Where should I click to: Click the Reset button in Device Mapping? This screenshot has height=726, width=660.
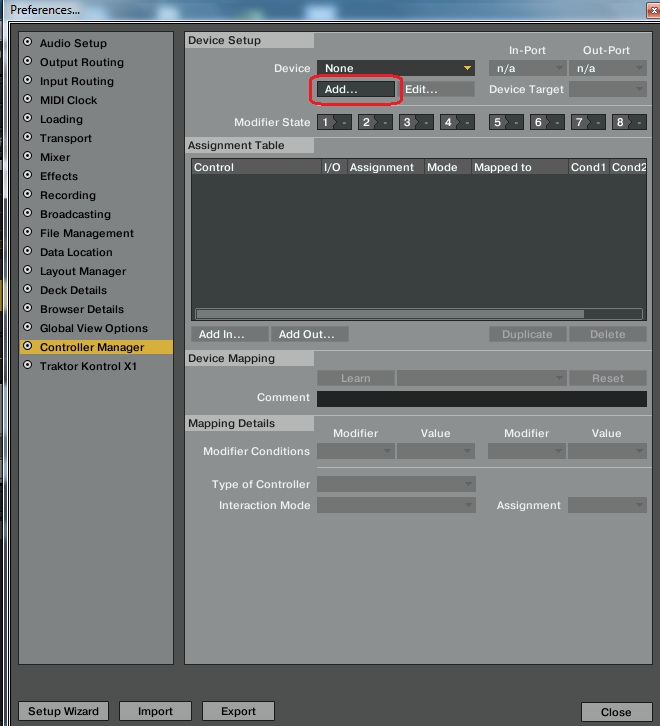tap(608, 378)
